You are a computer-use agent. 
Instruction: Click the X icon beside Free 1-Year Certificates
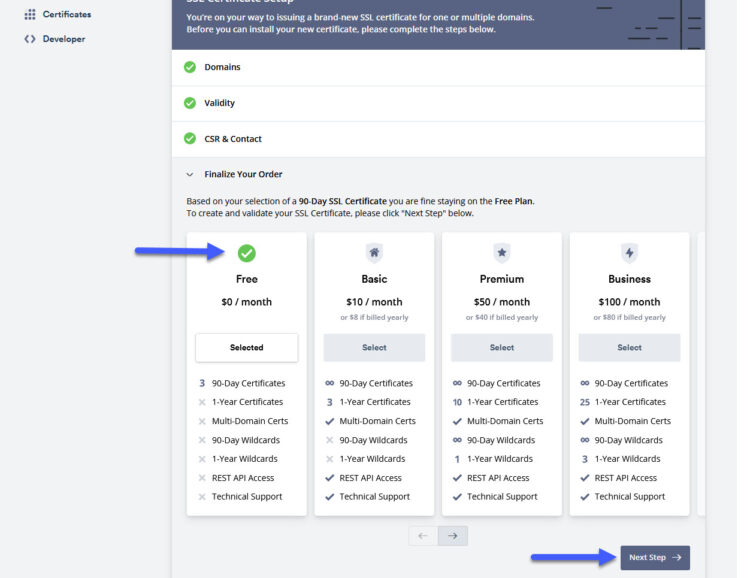202,402
